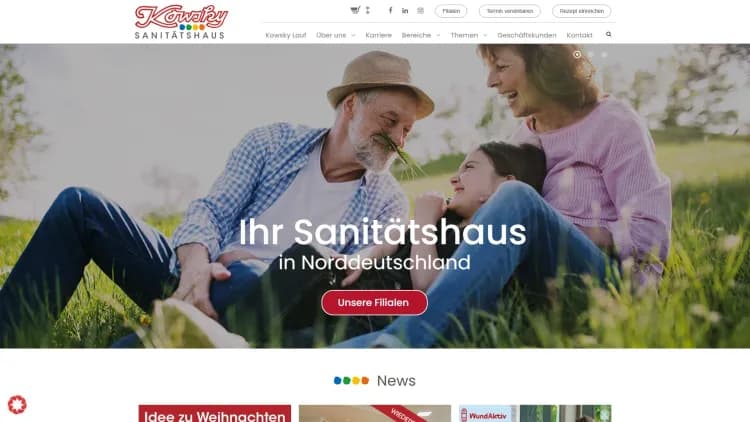Open the Idee zu Weihnachten news thumbnail
This screenshot has height=422, width=750.
click(x=215, y=413)
